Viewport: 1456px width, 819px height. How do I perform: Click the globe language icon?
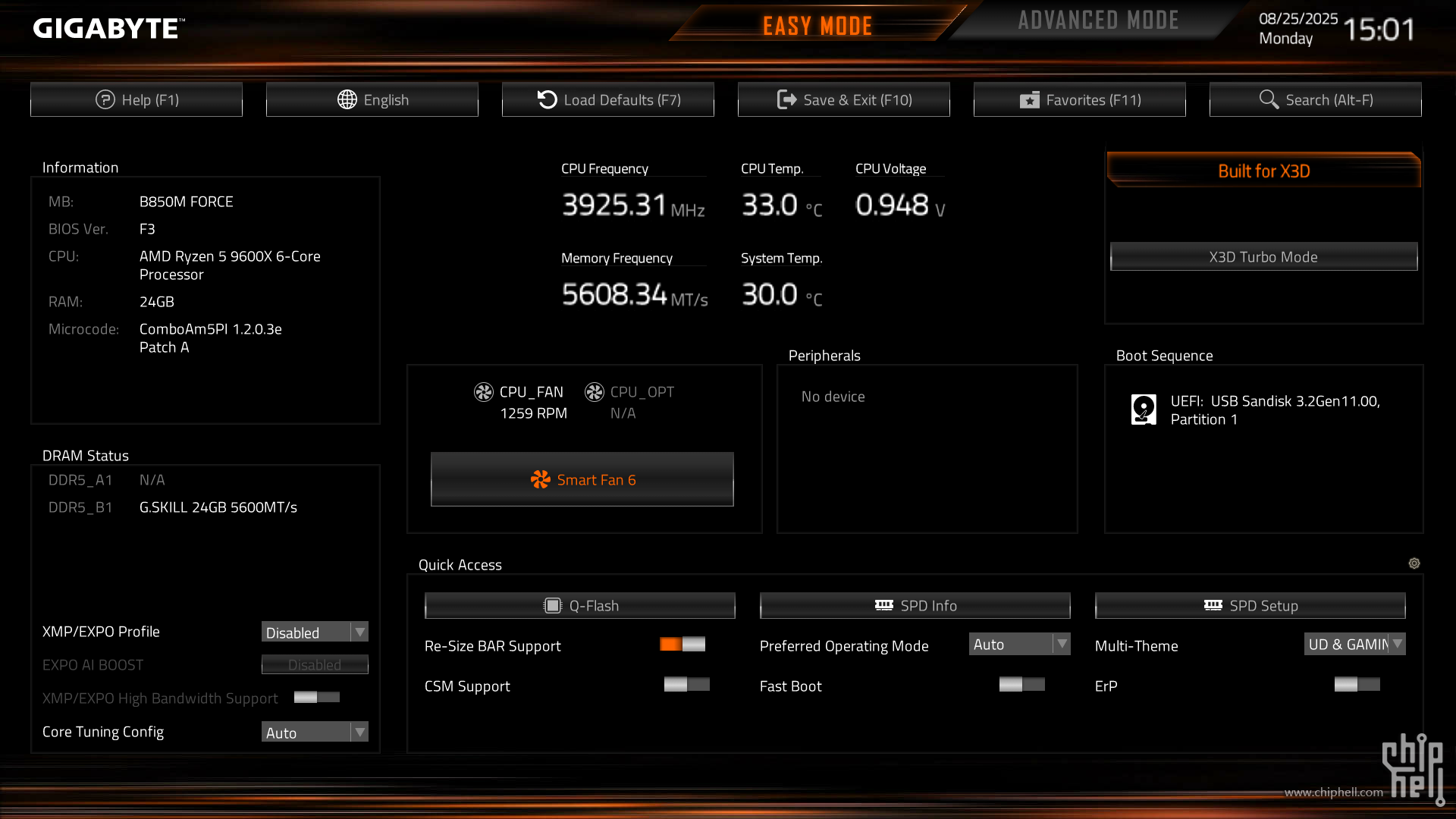(x=347, y=99)
